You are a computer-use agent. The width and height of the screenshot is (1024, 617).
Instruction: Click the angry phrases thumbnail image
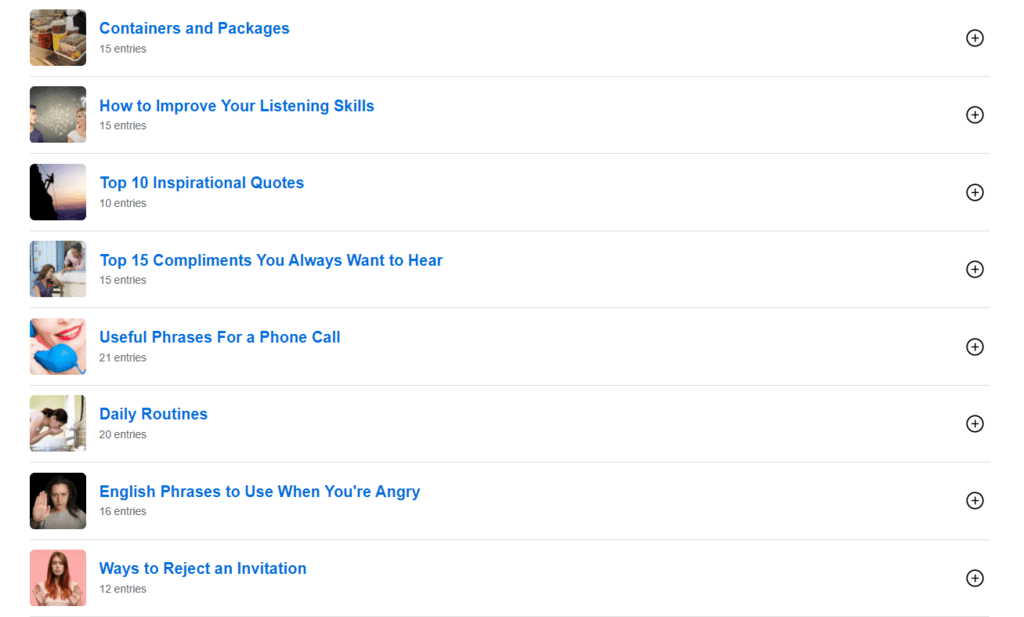point(58,501)
